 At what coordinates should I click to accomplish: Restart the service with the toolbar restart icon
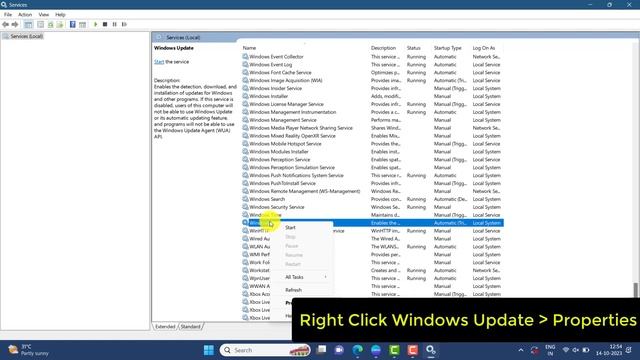pyautogui.click(x=124, y=24)
